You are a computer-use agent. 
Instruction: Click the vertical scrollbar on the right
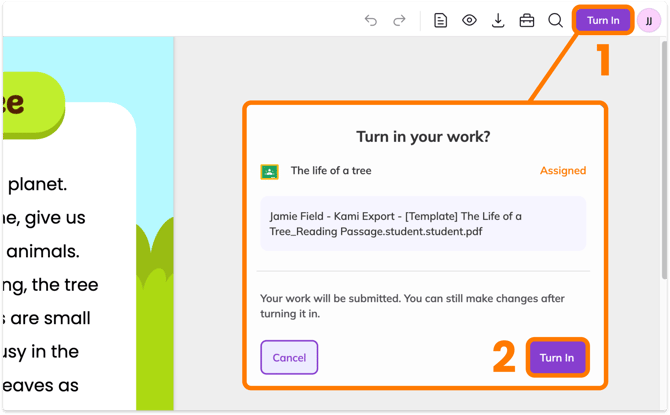664,161
